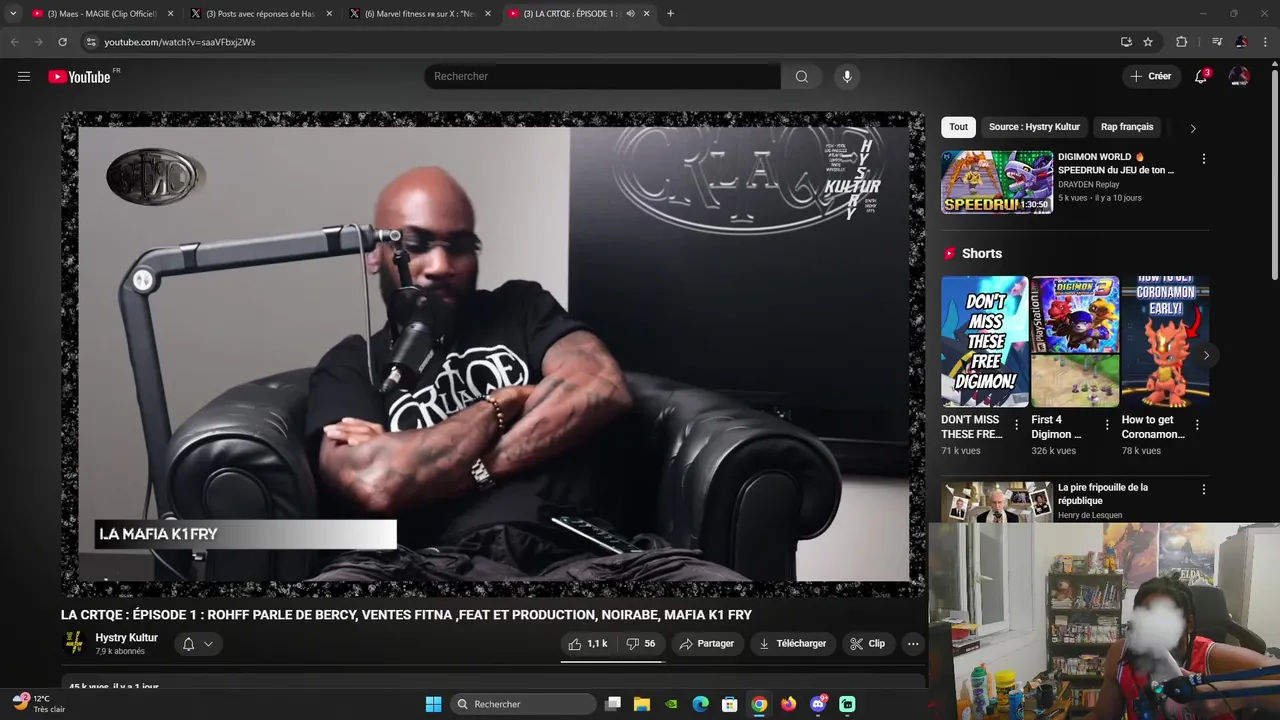Install app icon in the address bar
Screen dimensions: 1280x720
point(1126,42)
